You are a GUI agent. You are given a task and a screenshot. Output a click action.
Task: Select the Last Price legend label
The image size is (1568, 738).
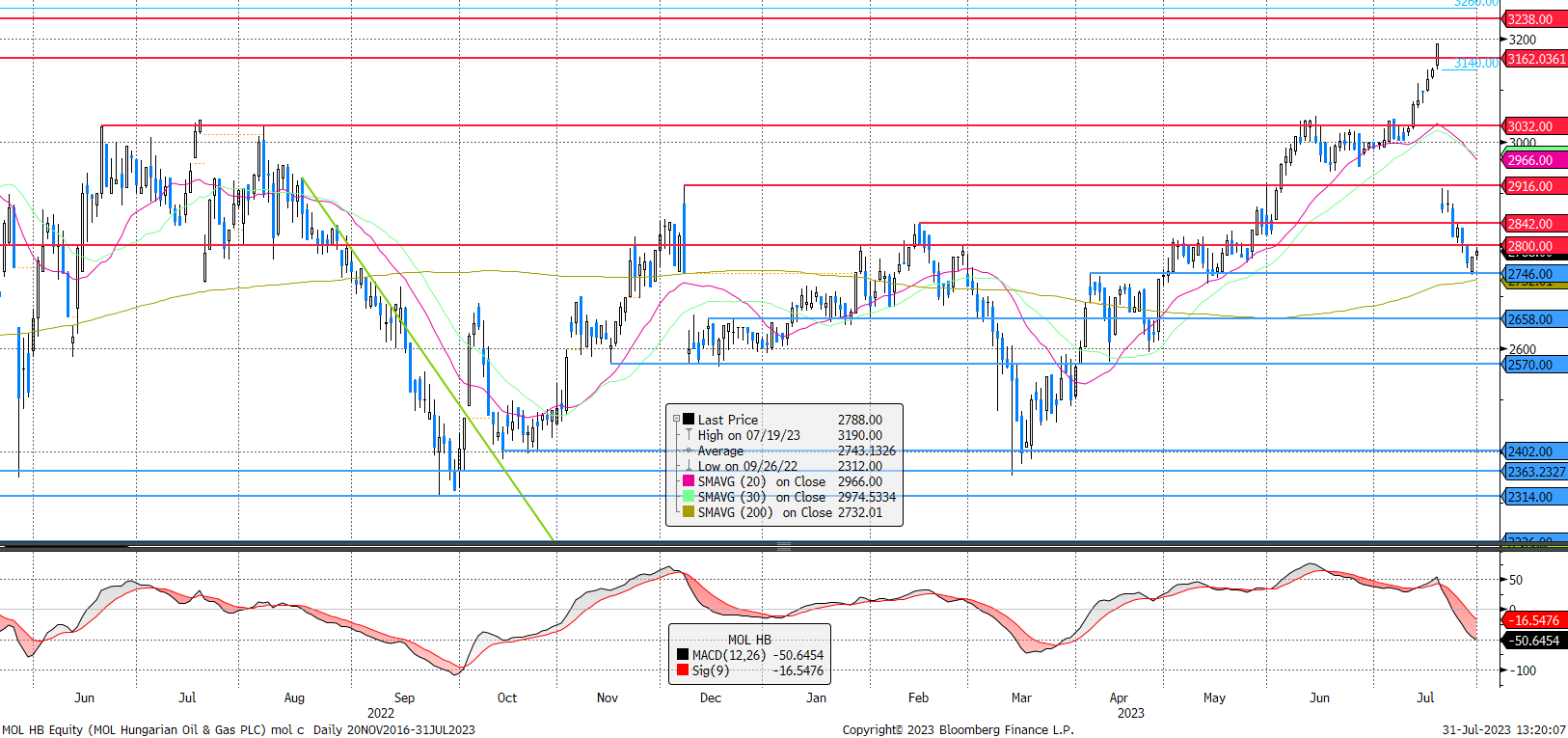[x=728, y=420]
